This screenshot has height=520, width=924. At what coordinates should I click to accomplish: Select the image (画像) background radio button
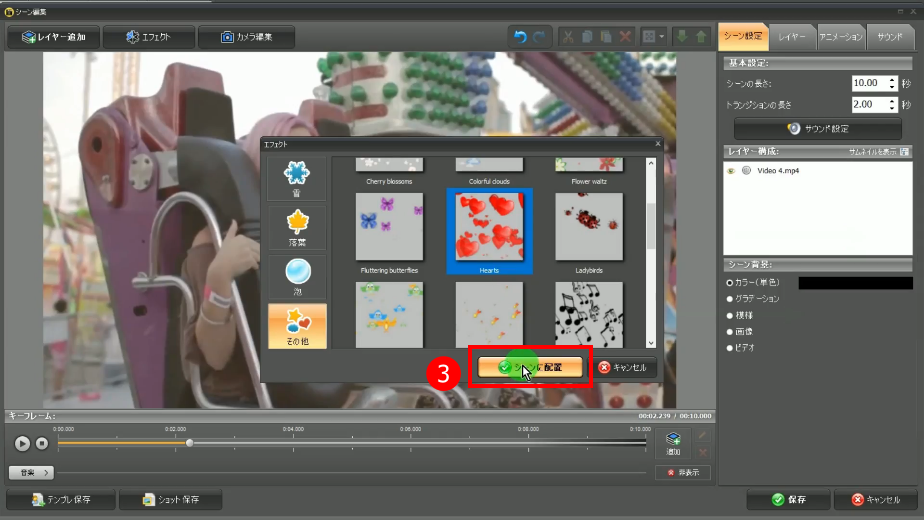click(x=730, y=331)
